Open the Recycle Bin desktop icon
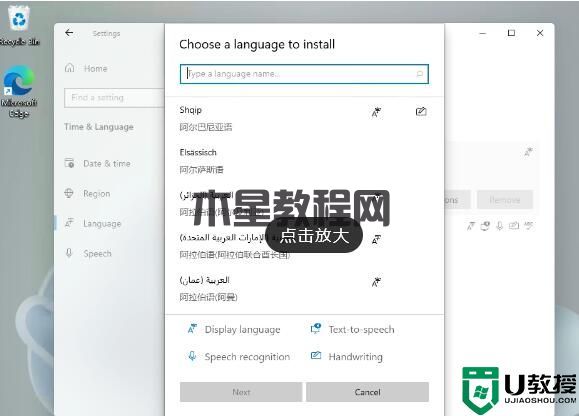Image resolution: width=579 pixels, height=416 pixels. (x=19, y=26)
